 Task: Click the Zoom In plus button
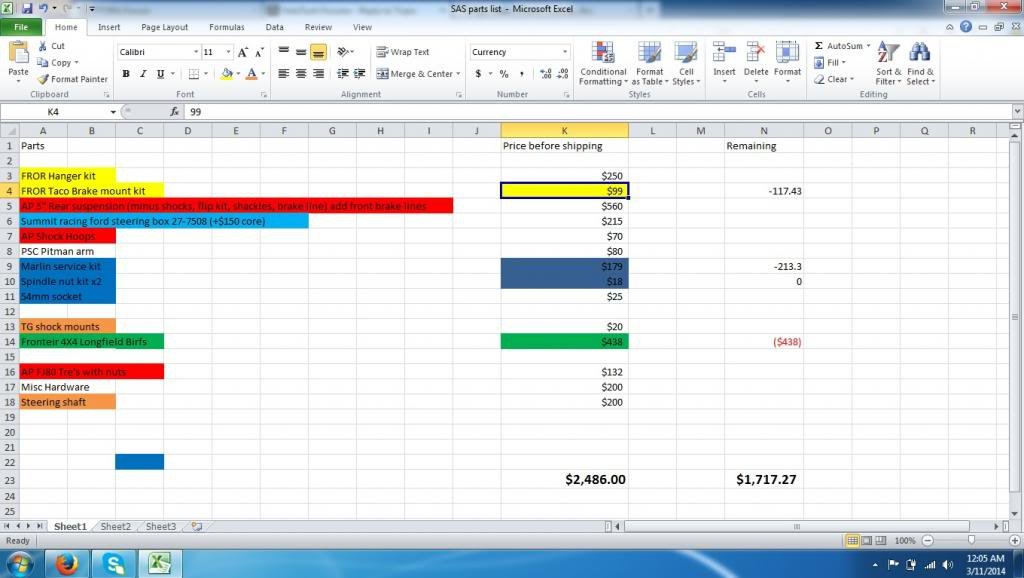point(1014,541)
